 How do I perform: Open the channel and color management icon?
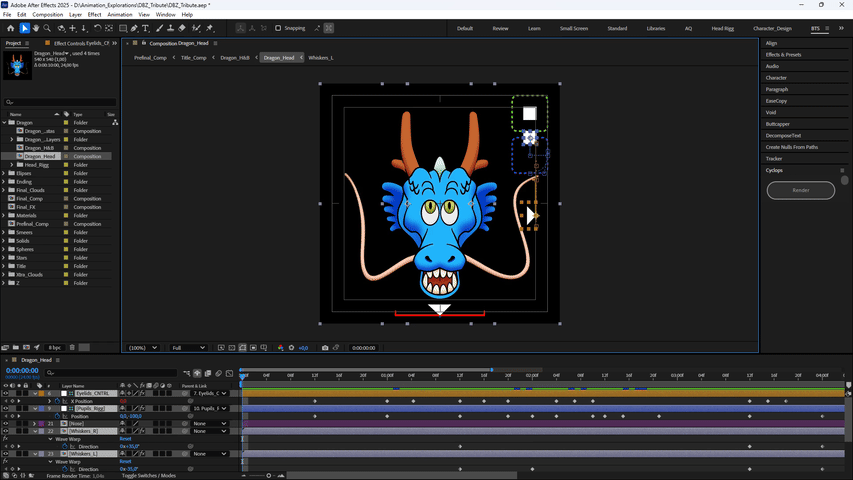click(x=280, y=348)
